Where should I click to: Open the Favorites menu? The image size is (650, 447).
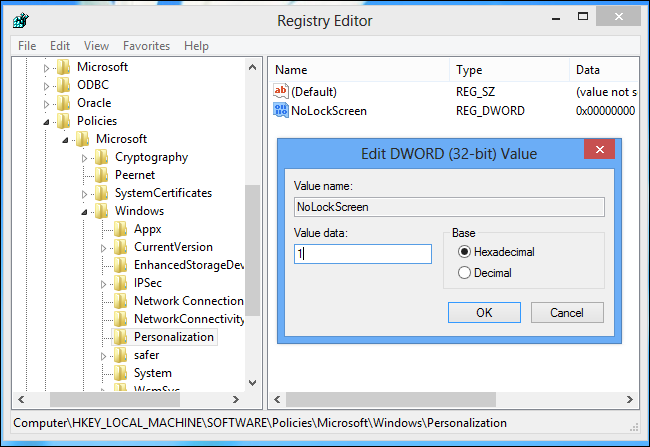tap(146, 46)
